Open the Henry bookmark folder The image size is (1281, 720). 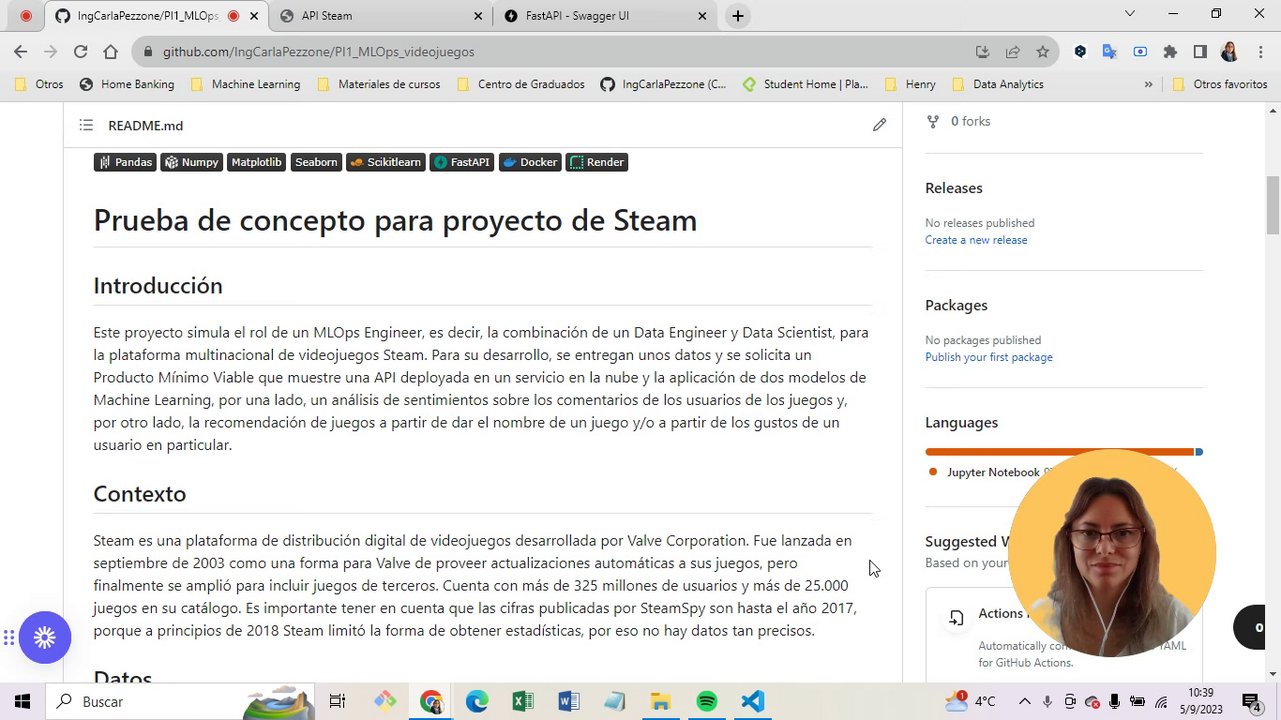tap(909, 85)
